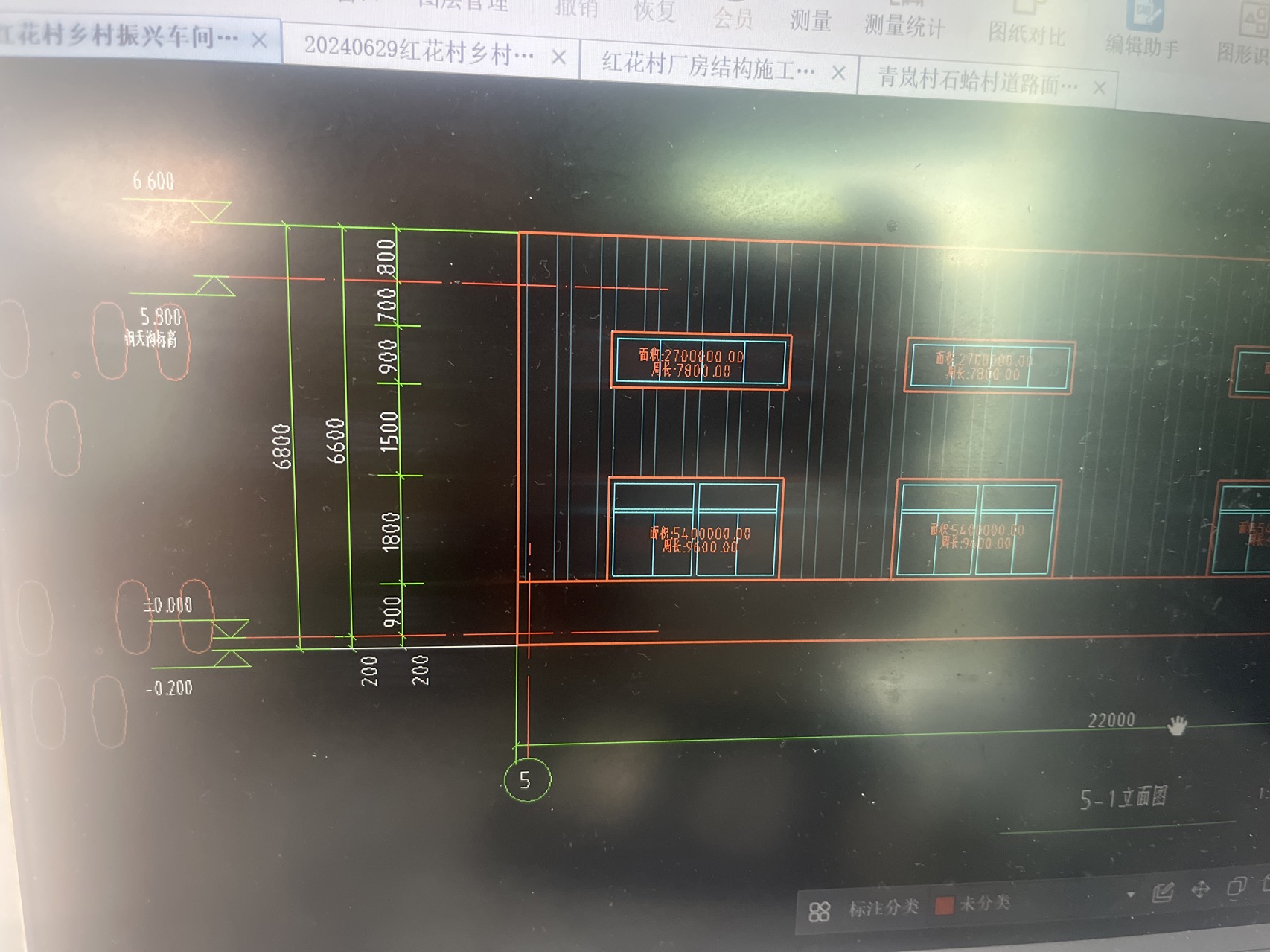Click the 6600 vertical dimension text
The height and width of the screenshot is (952, 1270).
pyautogui.click(x=336, y=441)
